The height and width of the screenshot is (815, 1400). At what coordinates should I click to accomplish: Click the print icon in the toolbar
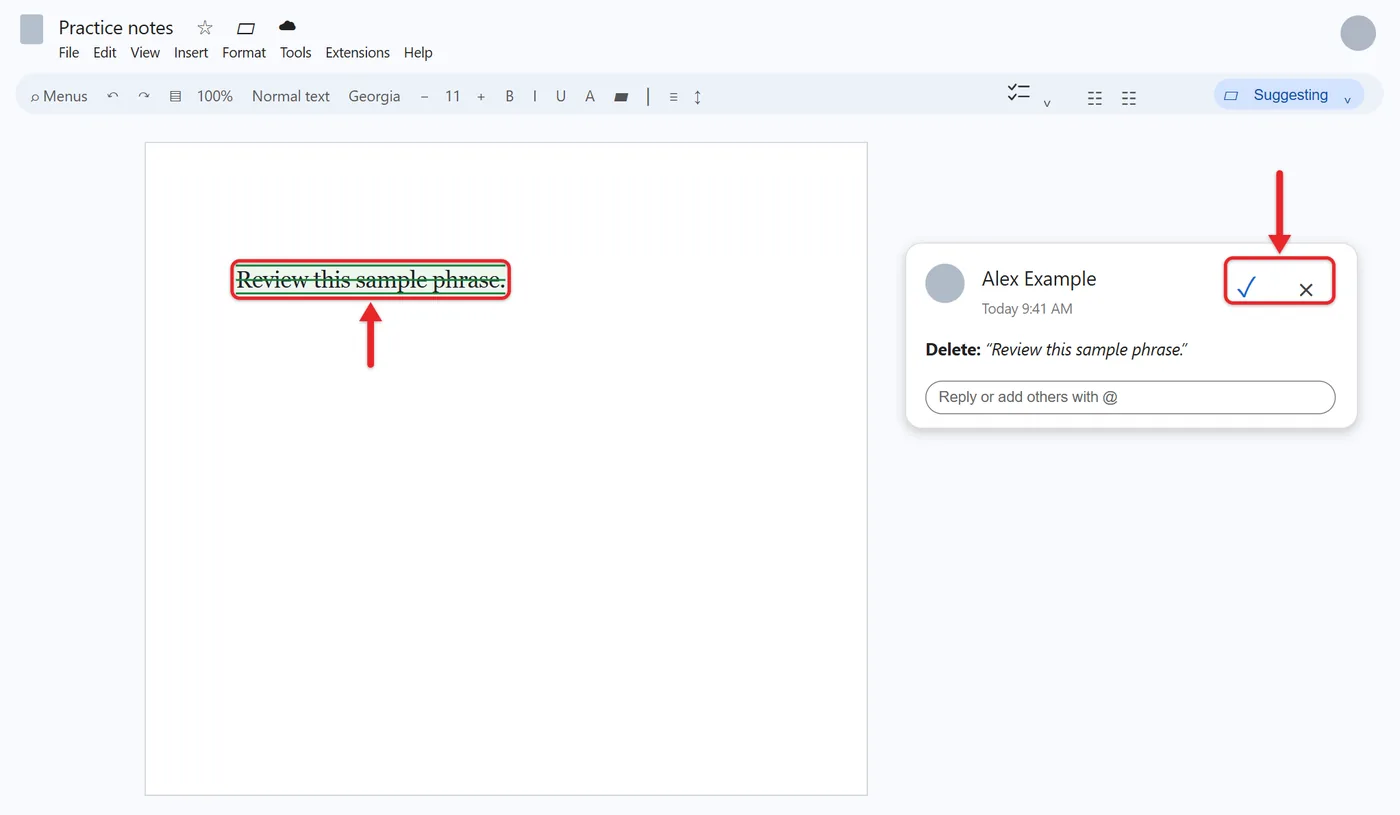click(175, 96)
